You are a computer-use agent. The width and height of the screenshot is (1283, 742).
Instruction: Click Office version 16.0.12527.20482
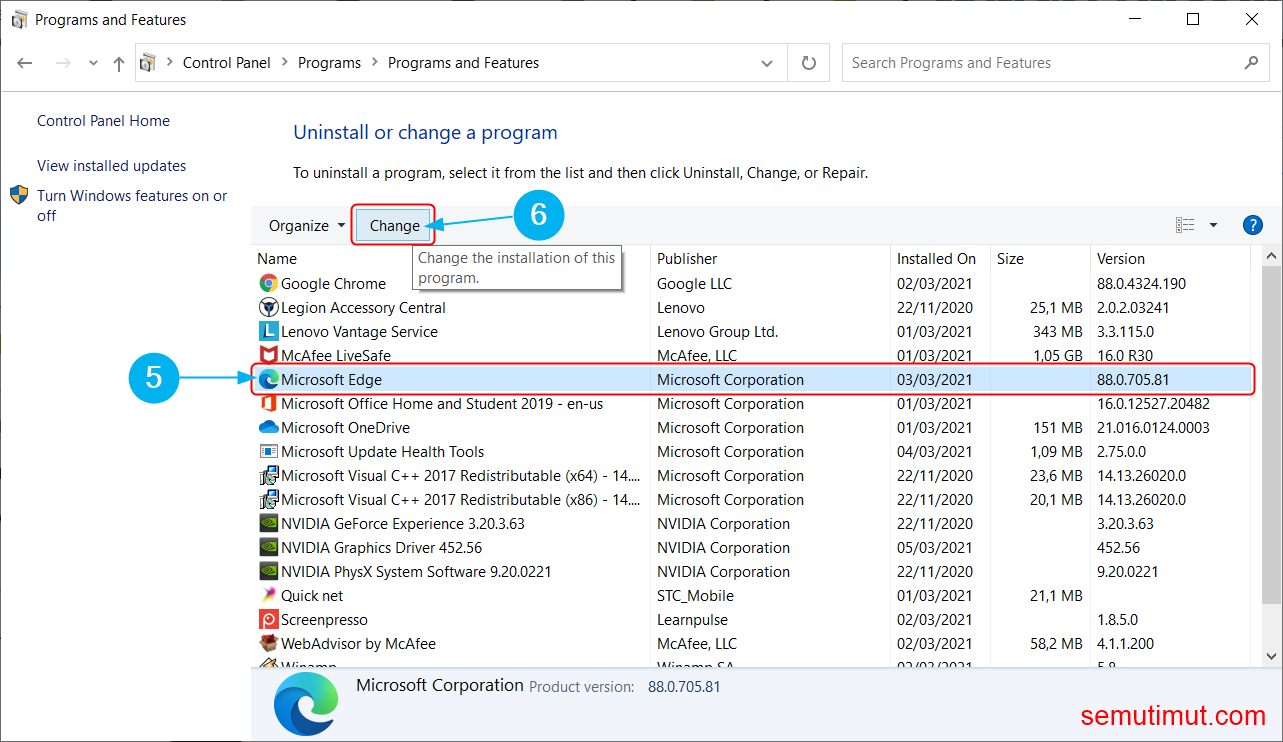click(1153, 404)
